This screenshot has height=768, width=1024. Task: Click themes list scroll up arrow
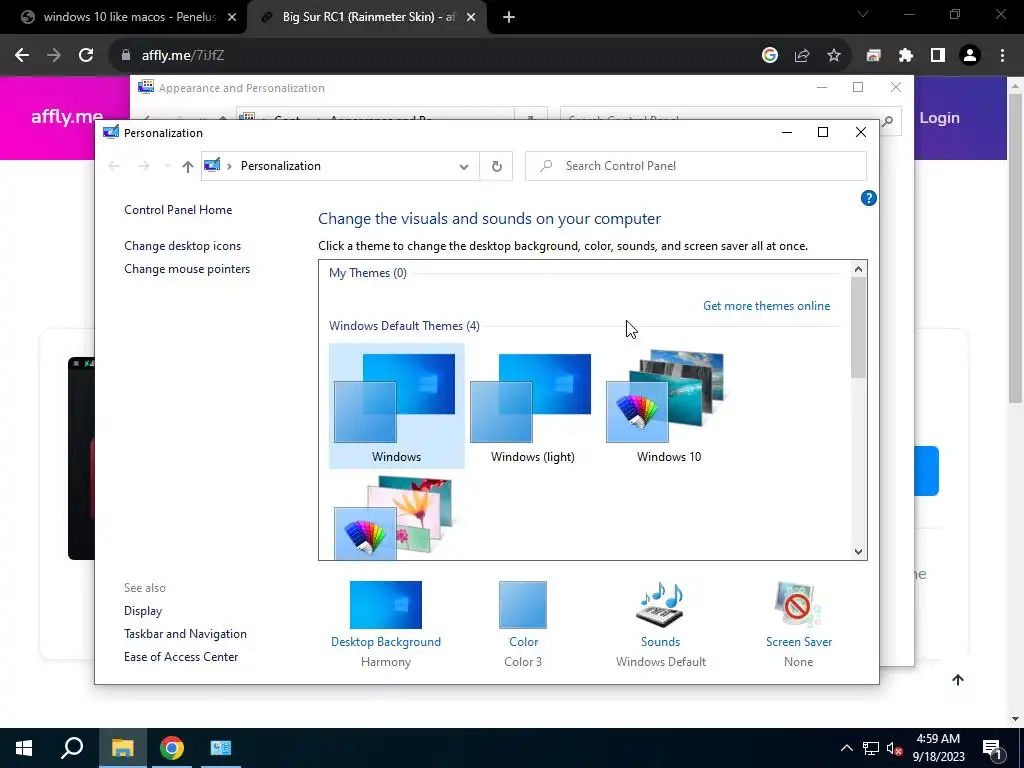coord(858,268)
